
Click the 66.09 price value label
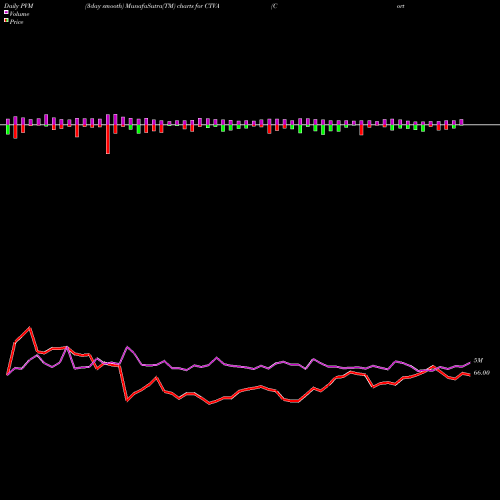click(482, 373)
